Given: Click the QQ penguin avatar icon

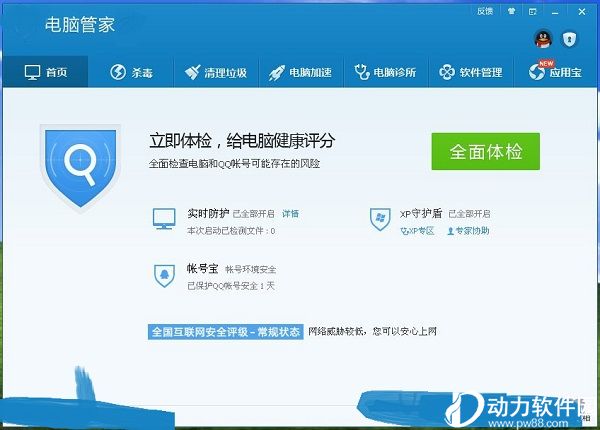Looking at the screenshot, I should pos(543,39).
